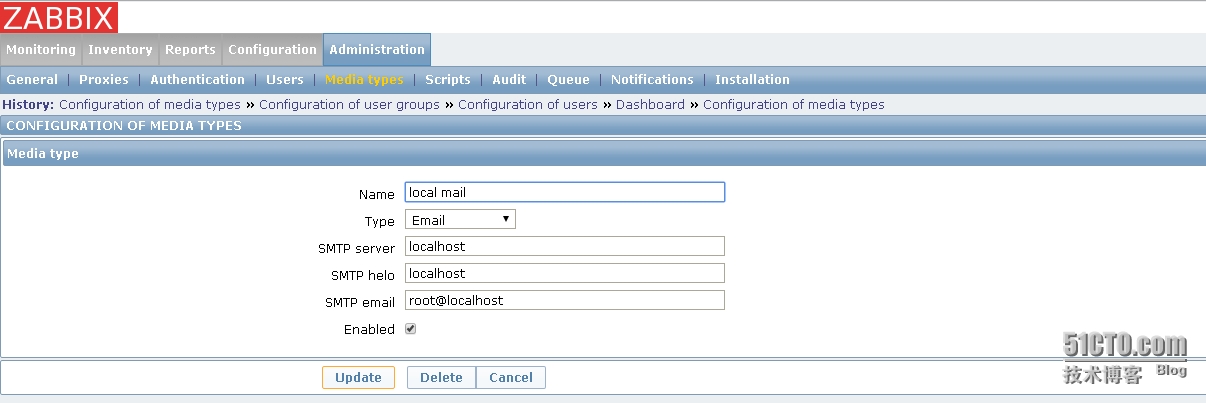Follow history link Configuration of users
Image resolution: width=1206 pixels, height=403 pixels.
pyautogui.click(x=528, y=104)
